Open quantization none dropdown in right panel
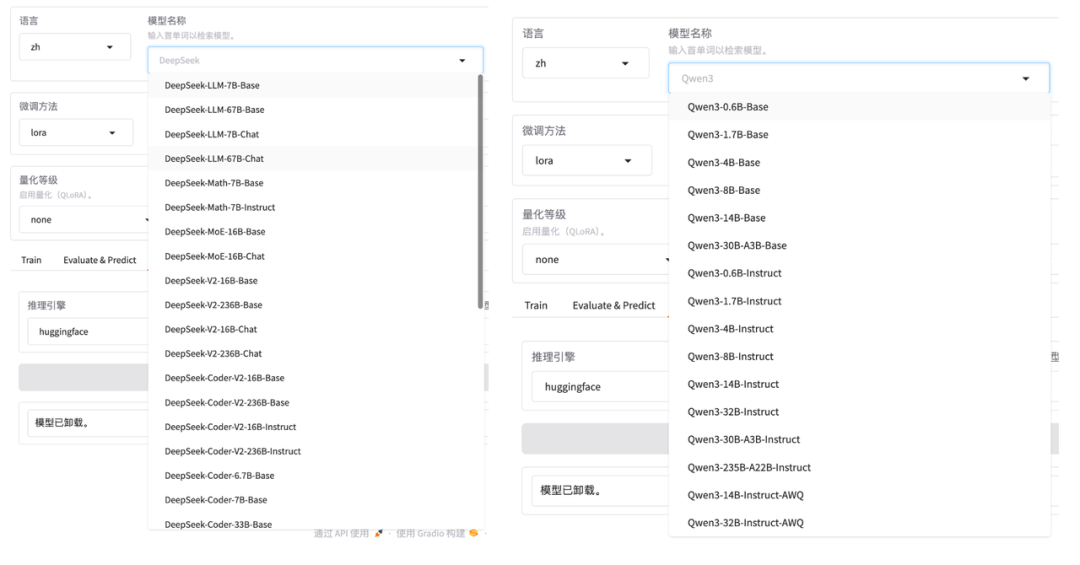1080x565 pixels. point(595,260)
